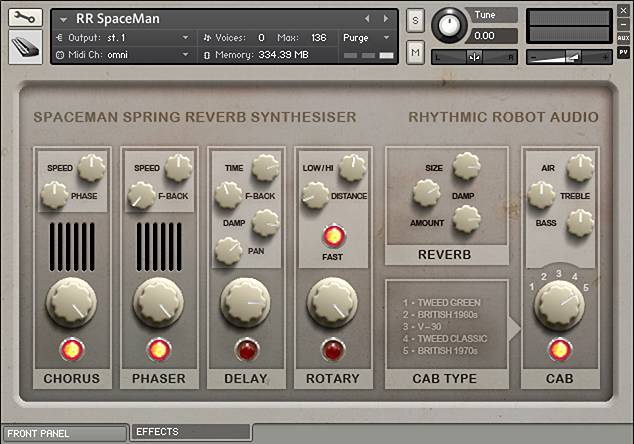This screenshot has width=634, height=444.
Task: Click the "1 - TWEED GREEN" cab entry
Action: [441, 302]
